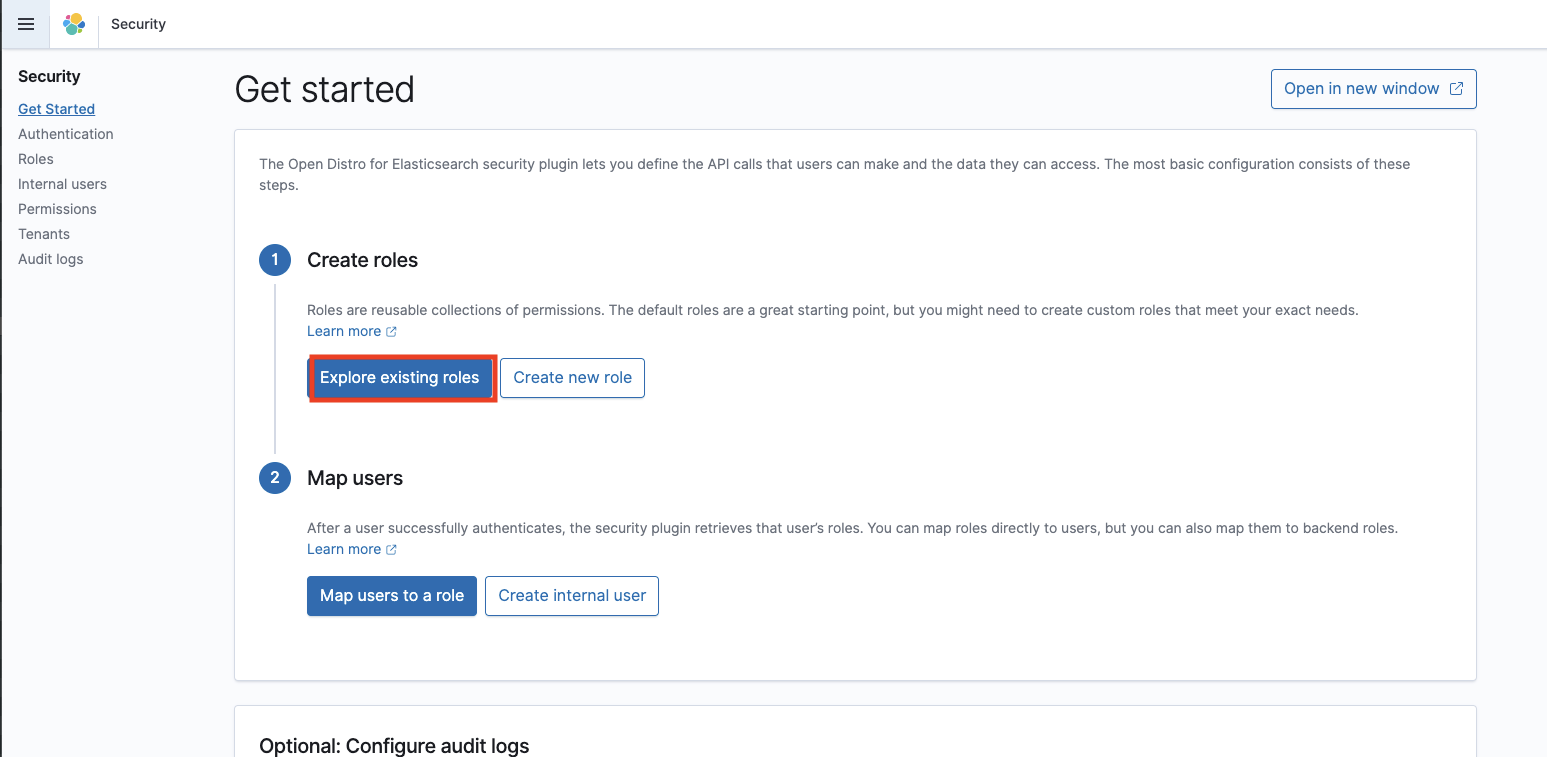1547x757 pixels.
Task: Go to Roles in the sidebar
Action: (36, 159)
